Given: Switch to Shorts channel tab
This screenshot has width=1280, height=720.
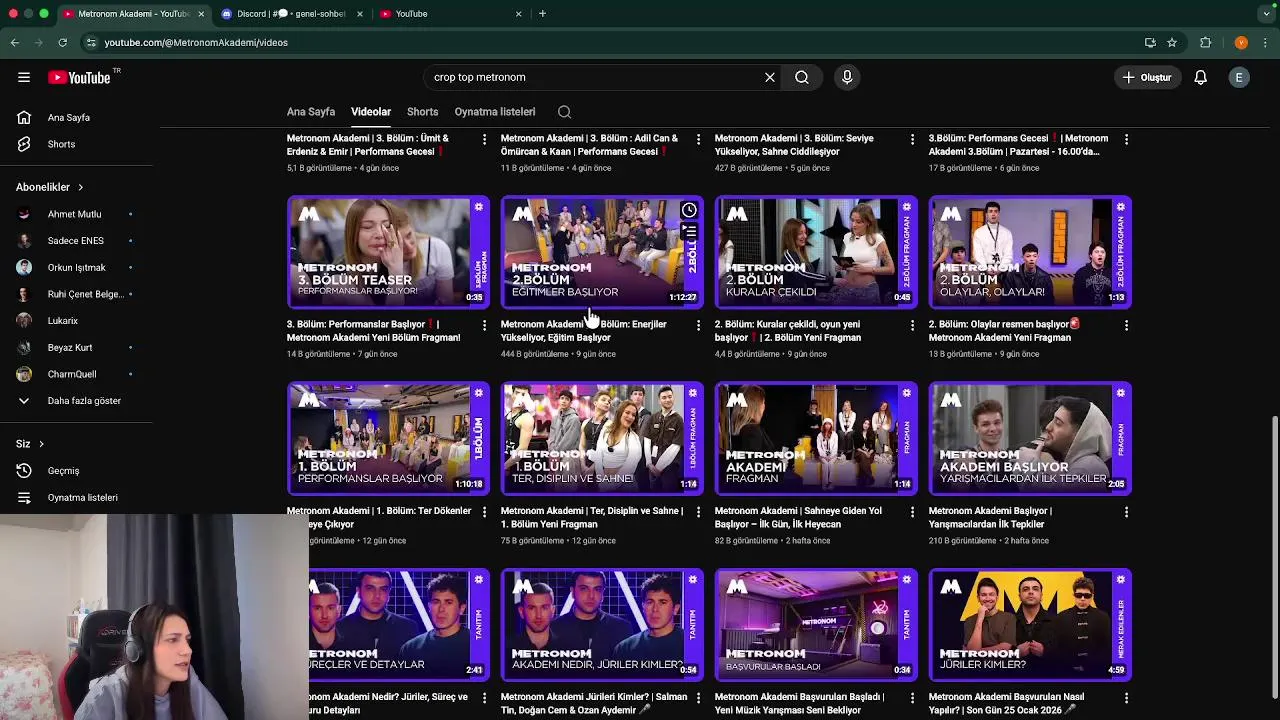Looking at the screenshot, I should pos(422,112).
